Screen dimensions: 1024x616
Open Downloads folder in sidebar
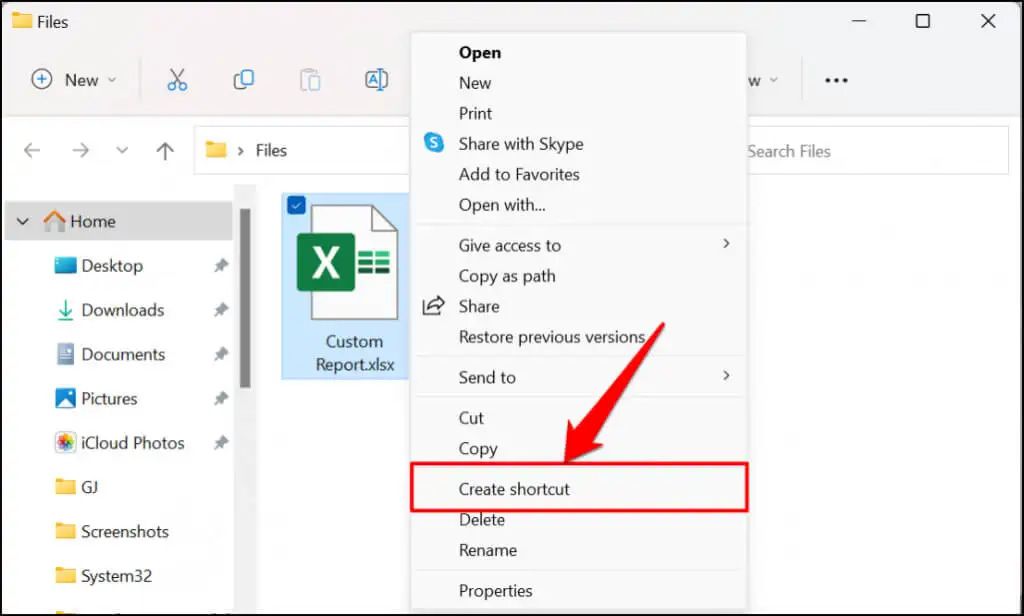(x=122, y=310)
